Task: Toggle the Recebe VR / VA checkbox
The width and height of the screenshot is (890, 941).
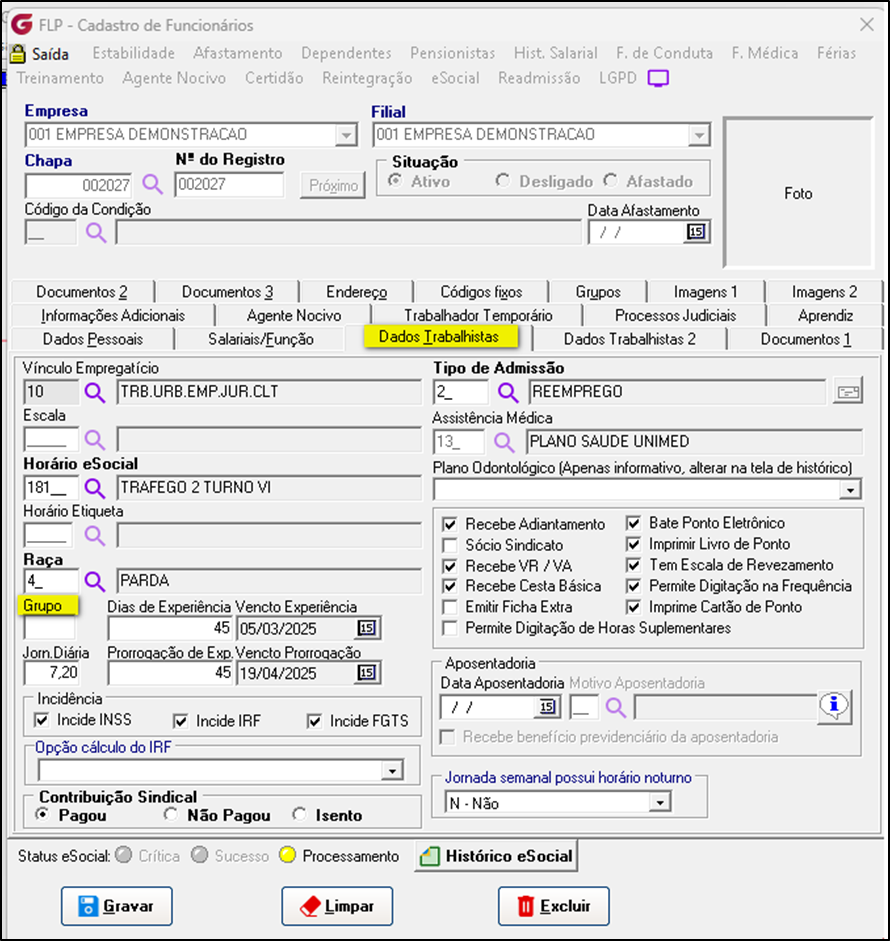Action: pyautogui.click(x=450, y=567)
